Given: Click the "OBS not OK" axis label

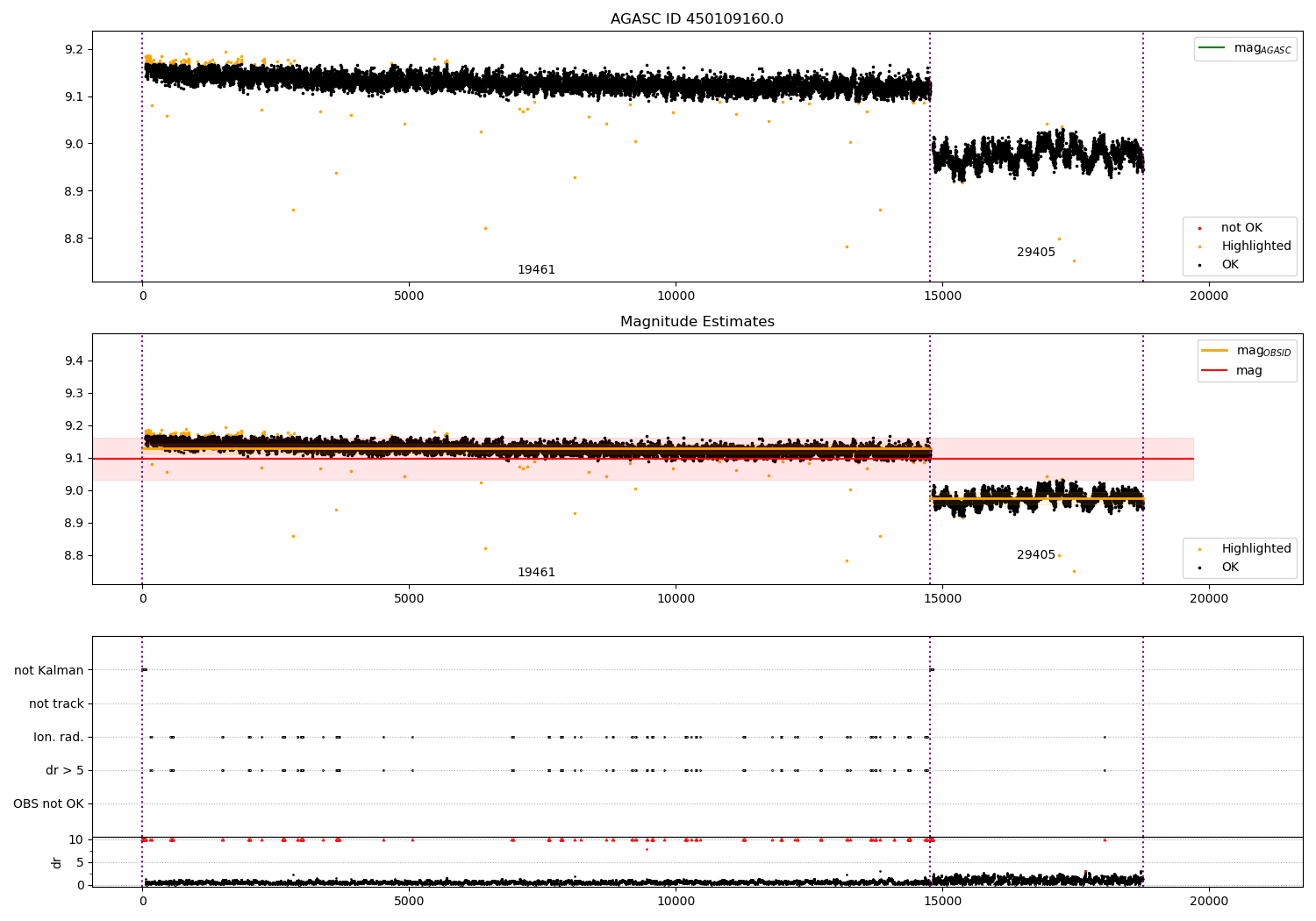Looking at the screenshot, I should [48, 804].
